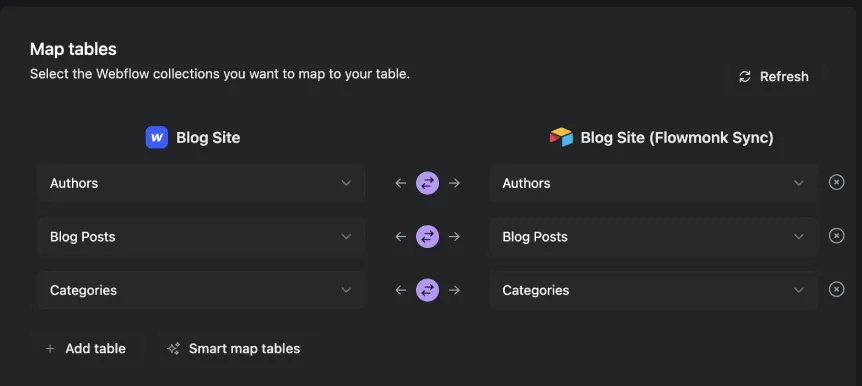Open the Airtable Blog Posts table dropdown

[x=654, y=236]
